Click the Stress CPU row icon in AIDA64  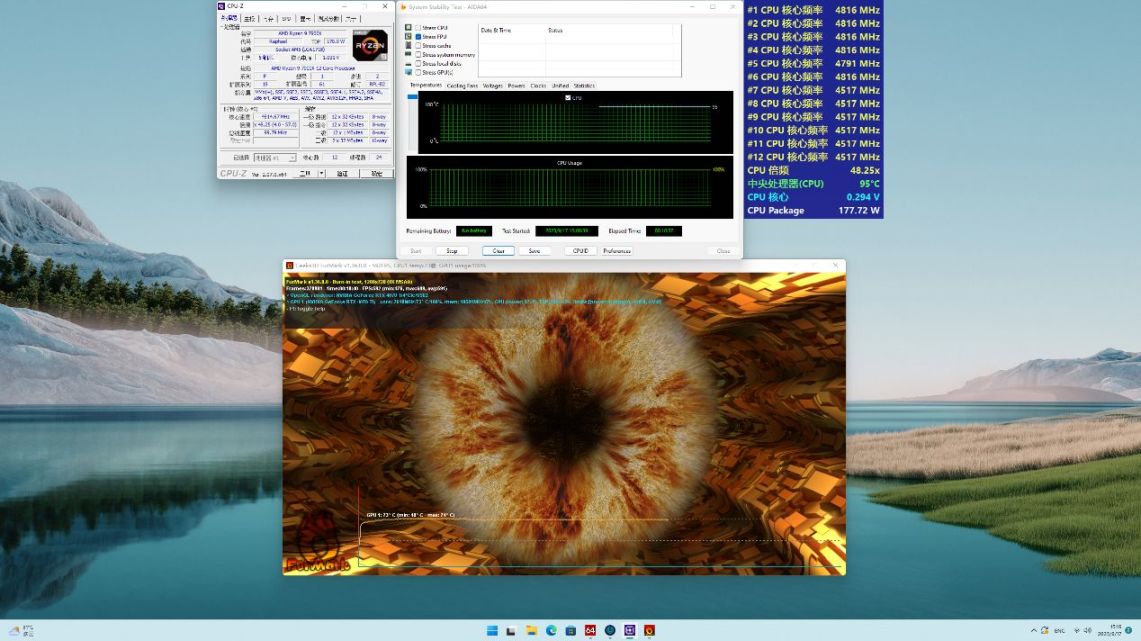[408, 28]
